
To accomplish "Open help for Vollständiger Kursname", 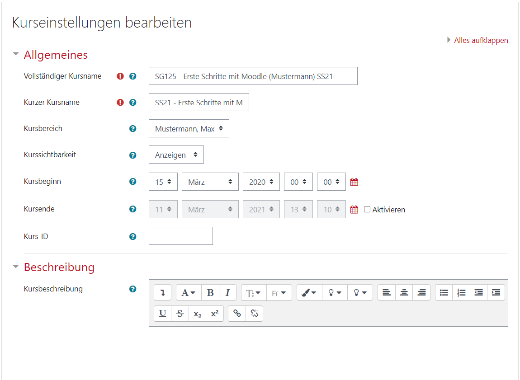I will [133, 76].
